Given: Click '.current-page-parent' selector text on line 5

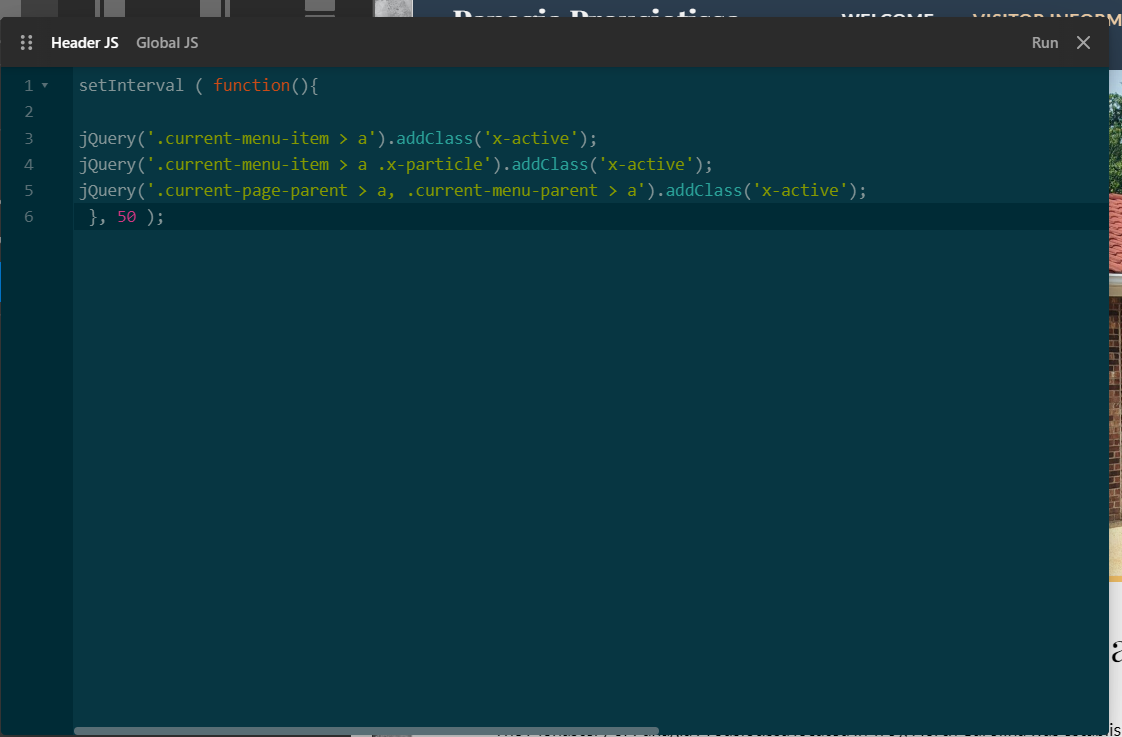Looking at the screenshot, I should (247, 190).
